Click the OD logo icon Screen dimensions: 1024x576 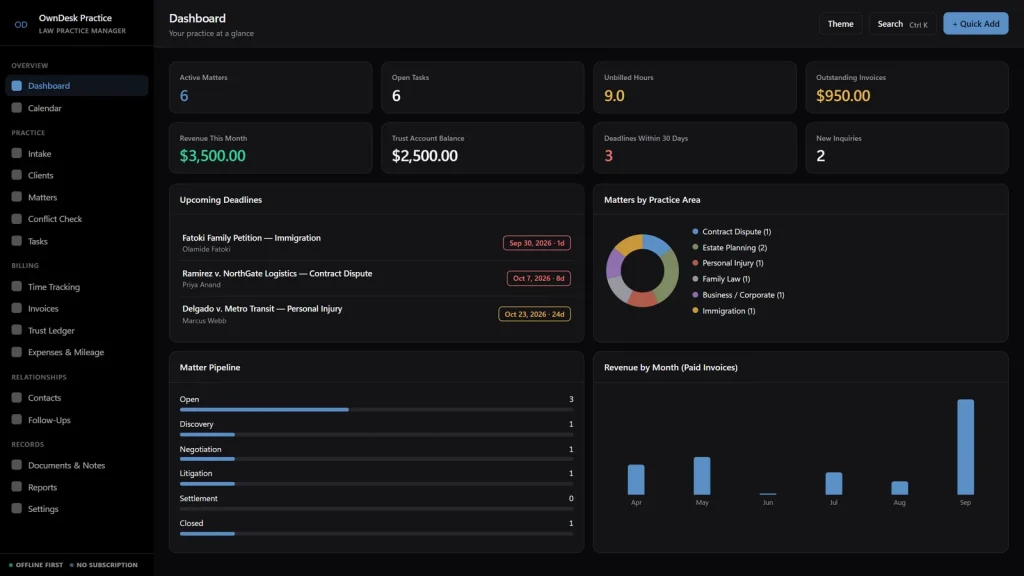pyautogui.click(x=21, y=24)
